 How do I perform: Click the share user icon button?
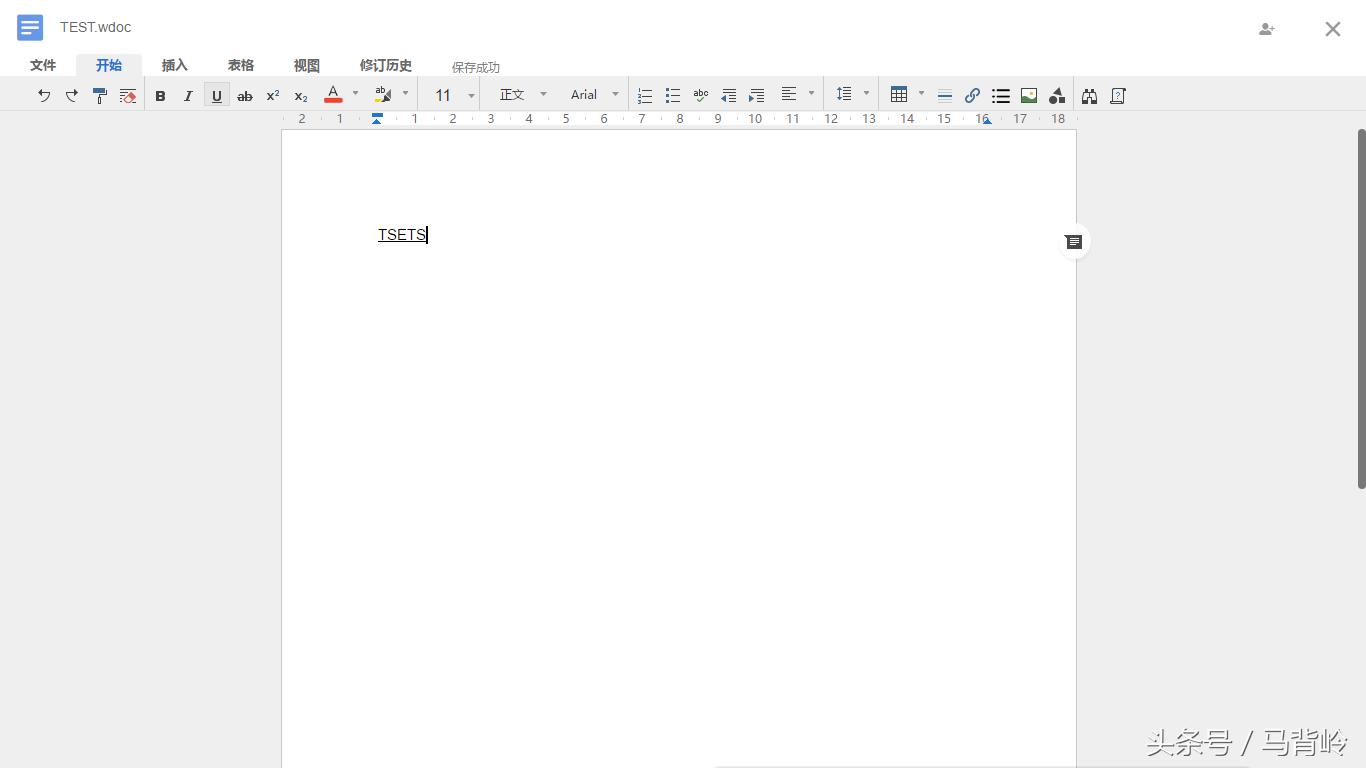pyautogui.click(x=1267, y=29)
